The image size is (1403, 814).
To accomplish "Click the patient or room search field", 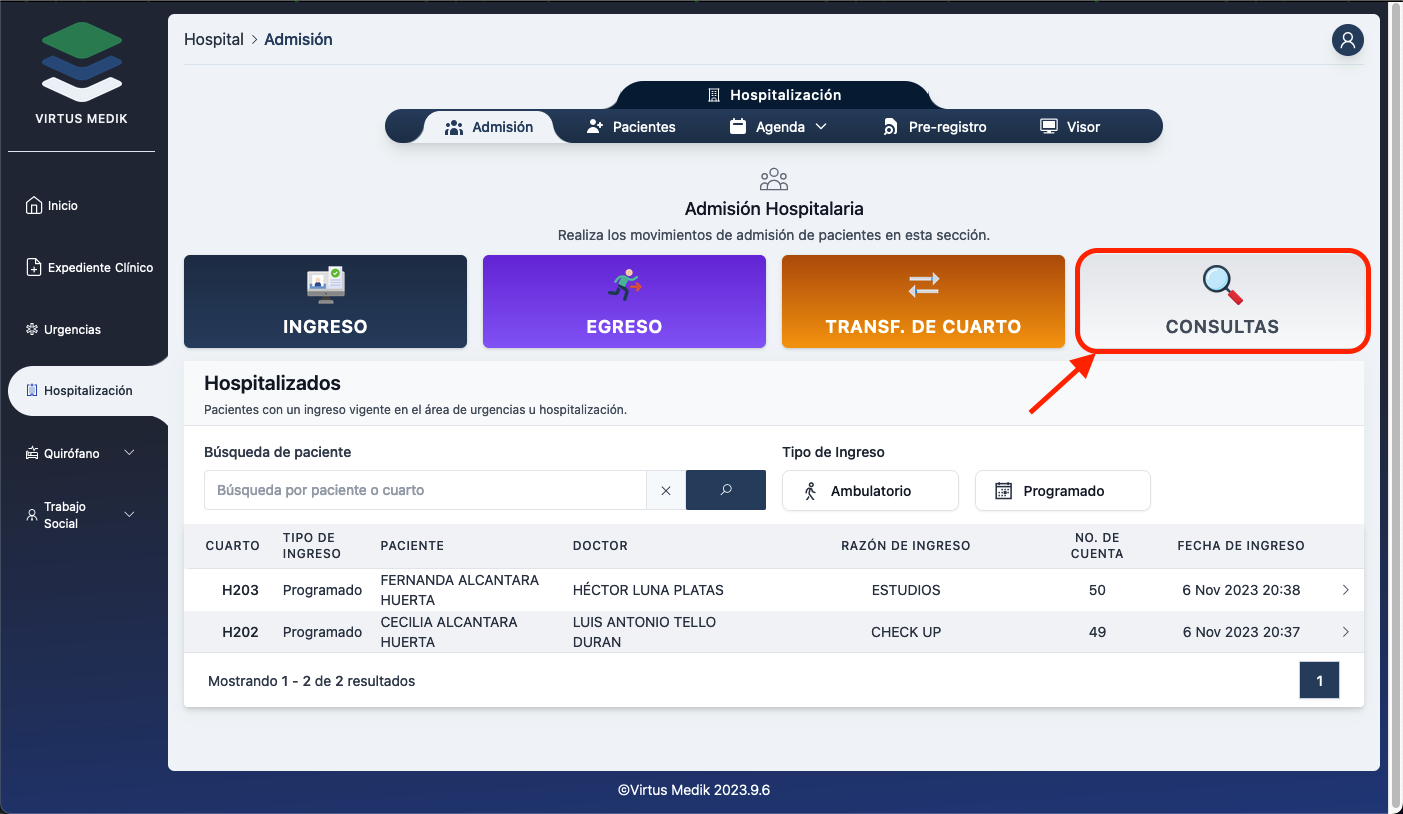I will click(x=425, y=490).
